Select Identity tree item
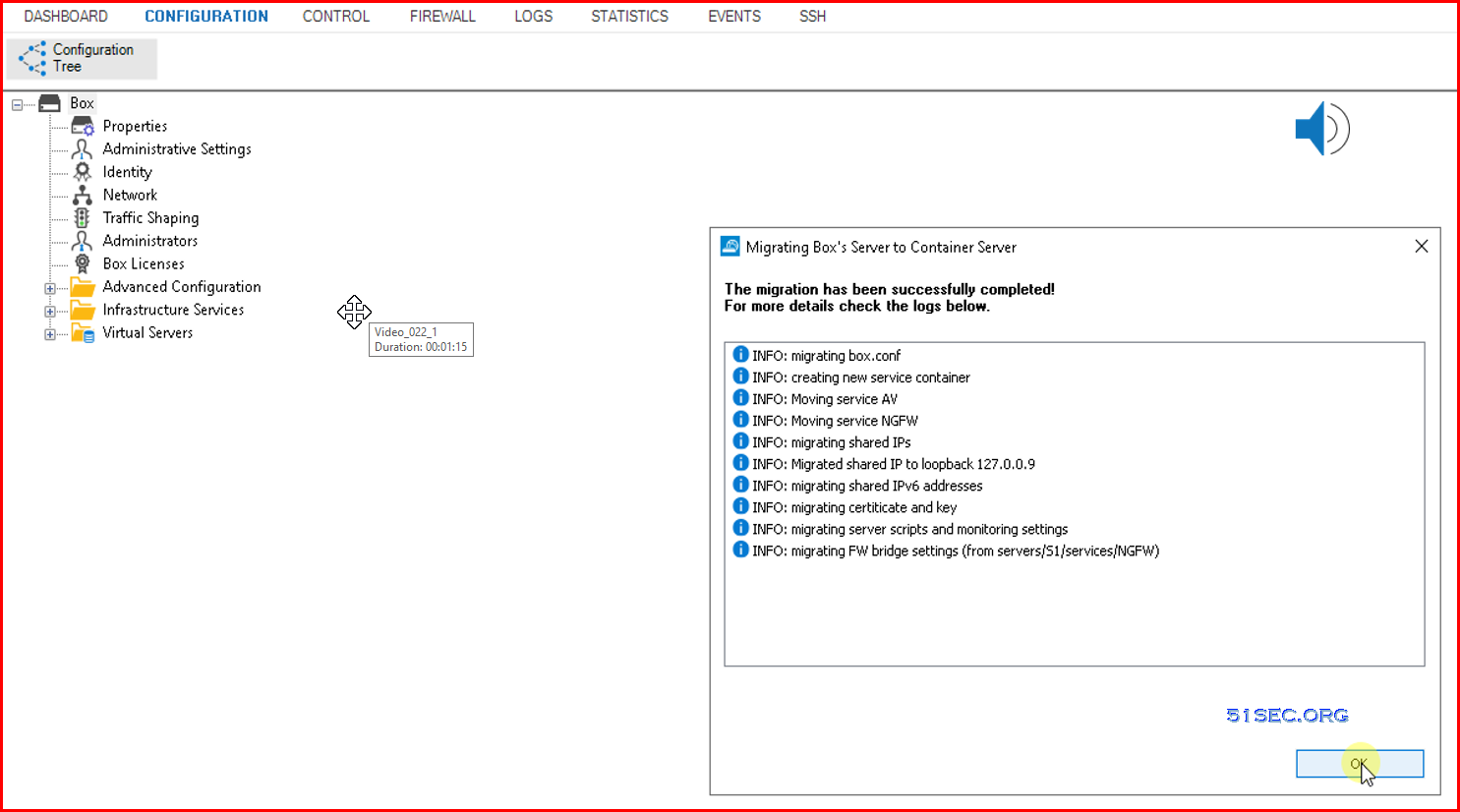The height and width of the screenshot is (812, 1460). click(x=127, y=172)
